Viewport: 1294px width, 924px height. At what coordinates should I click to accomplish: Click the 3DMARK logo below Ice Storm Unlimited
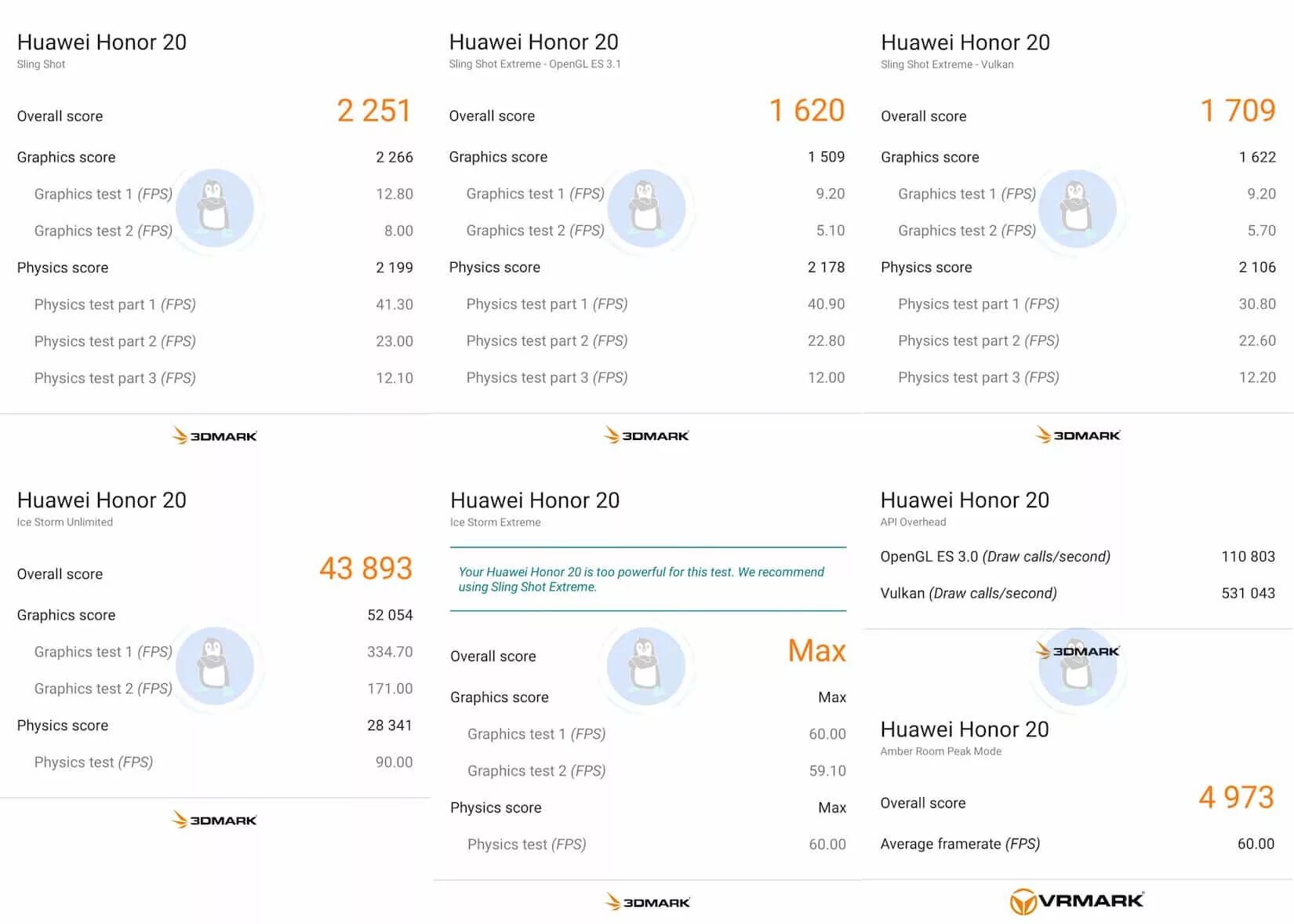(x=214, y=820)
